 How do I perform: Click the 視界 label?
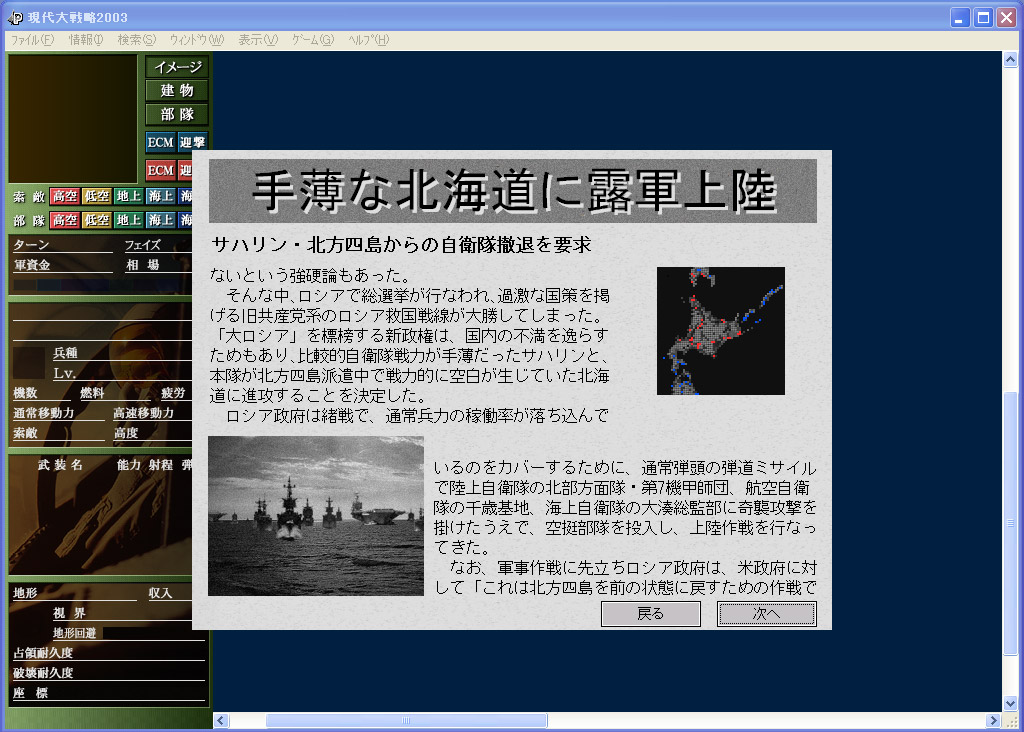tap(69, 613)
